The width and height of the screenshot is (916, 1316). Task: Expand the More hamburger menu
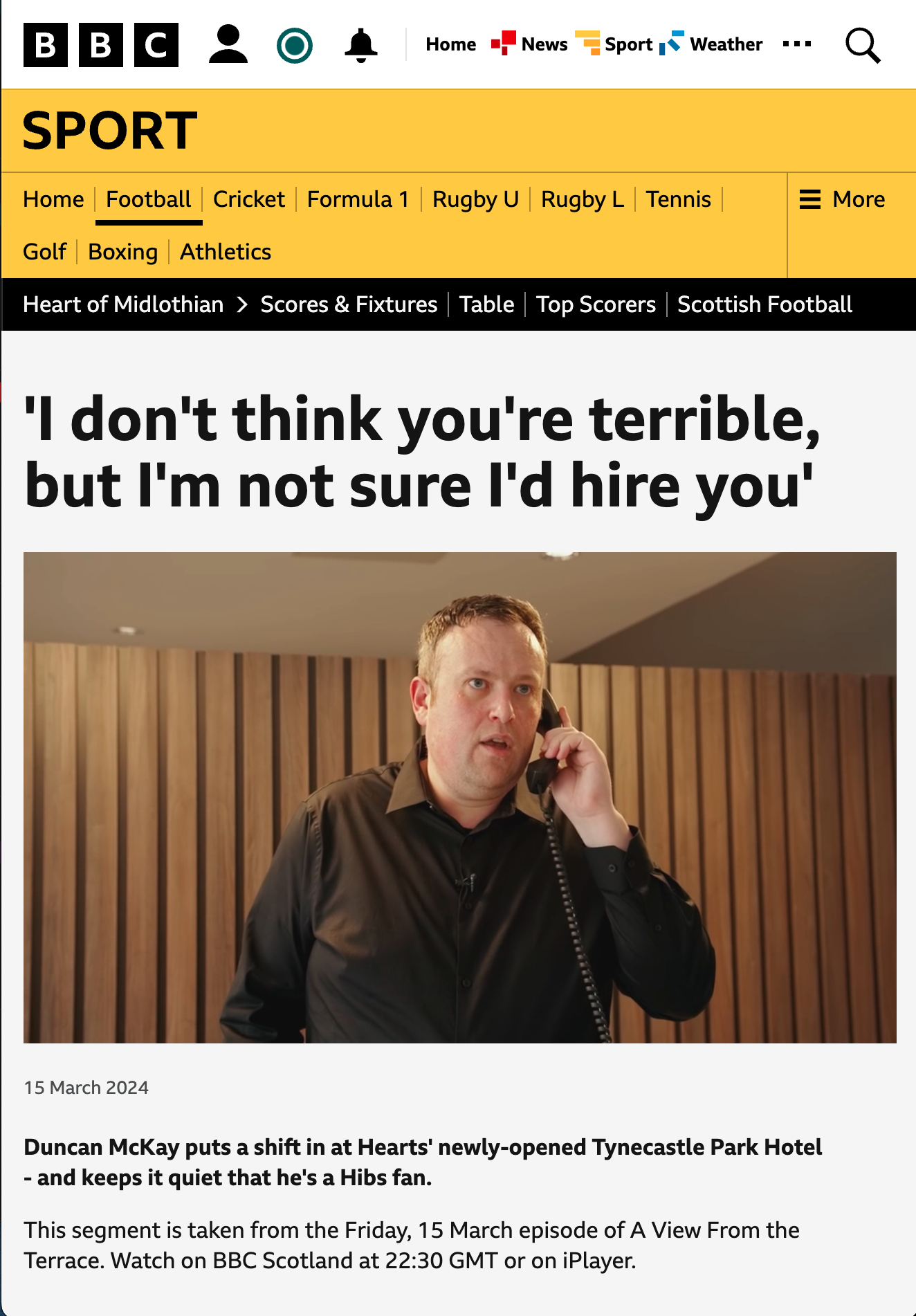[843, 199]
